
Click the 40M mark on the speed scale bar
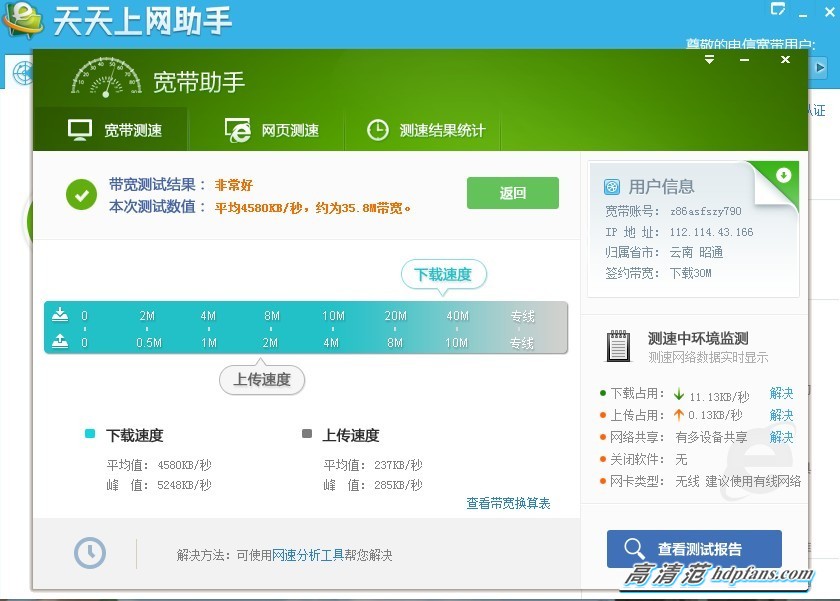[x=457, y=314]
